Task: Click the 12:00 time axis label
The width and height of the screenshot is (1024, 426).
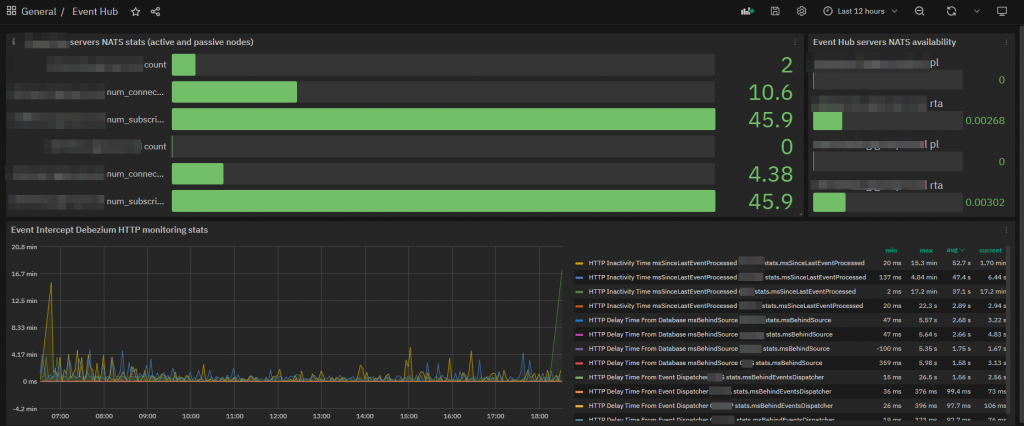Action: (278, 415)
